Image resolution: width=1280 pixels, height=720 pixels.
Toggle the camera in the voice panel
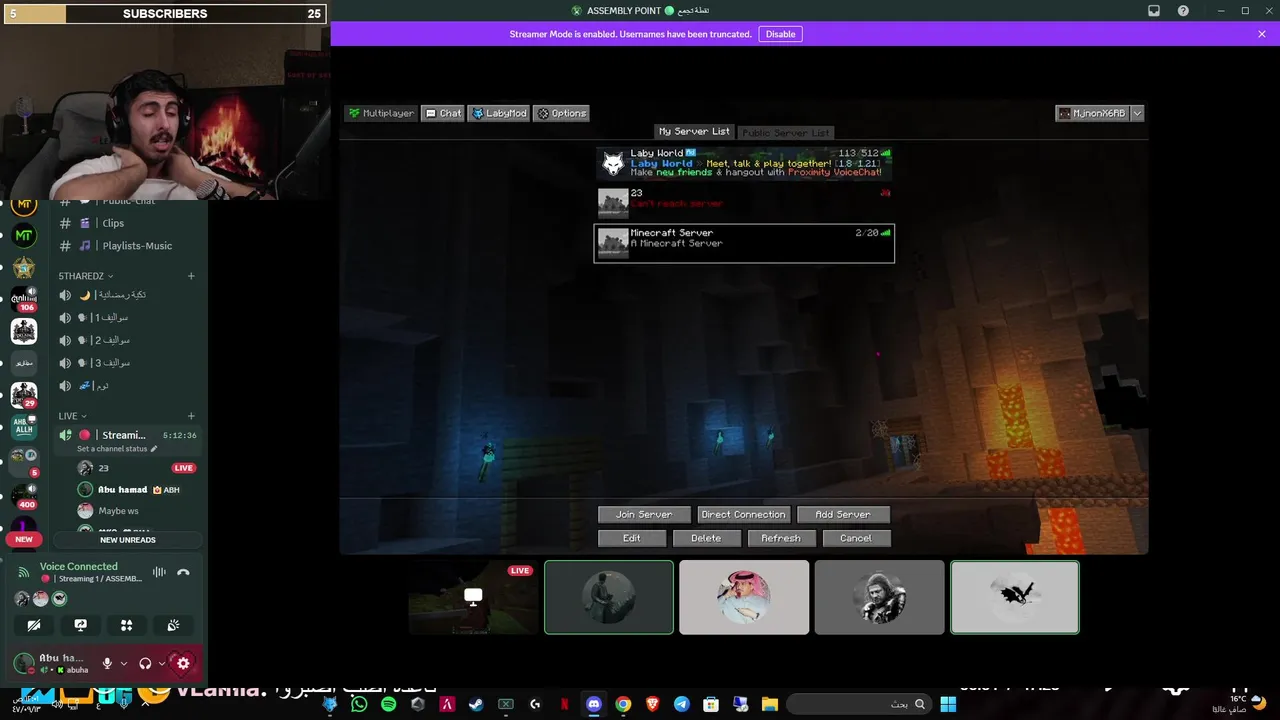(x=34, y=625)
